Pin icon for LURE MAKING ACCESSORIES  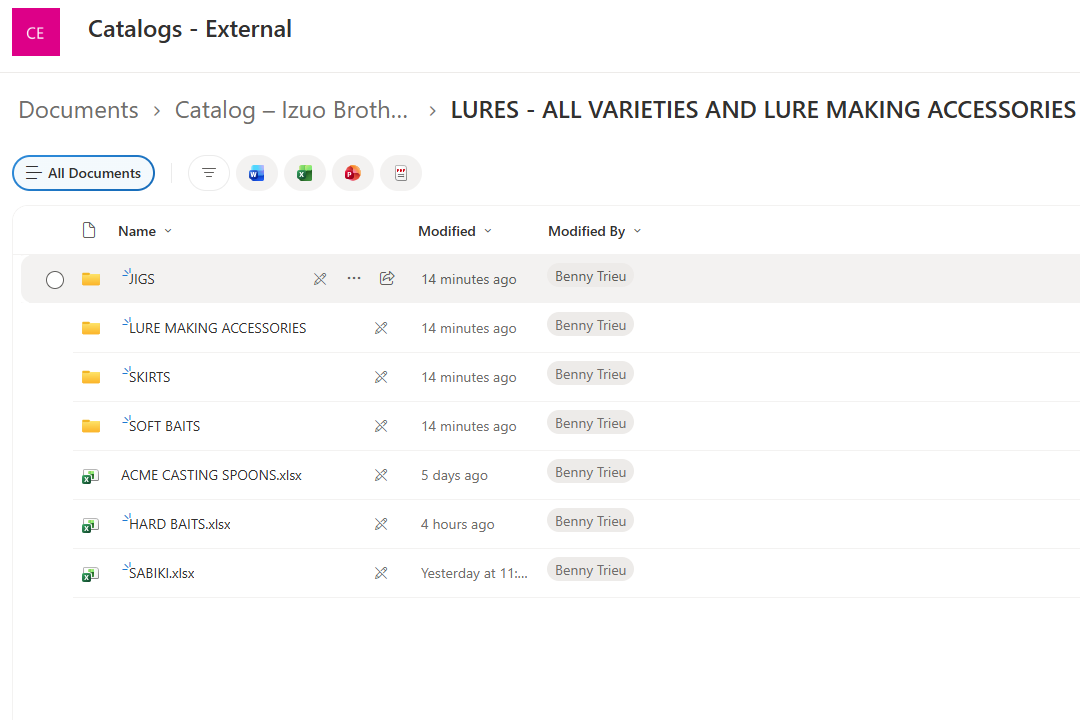[x=380, y=328]
